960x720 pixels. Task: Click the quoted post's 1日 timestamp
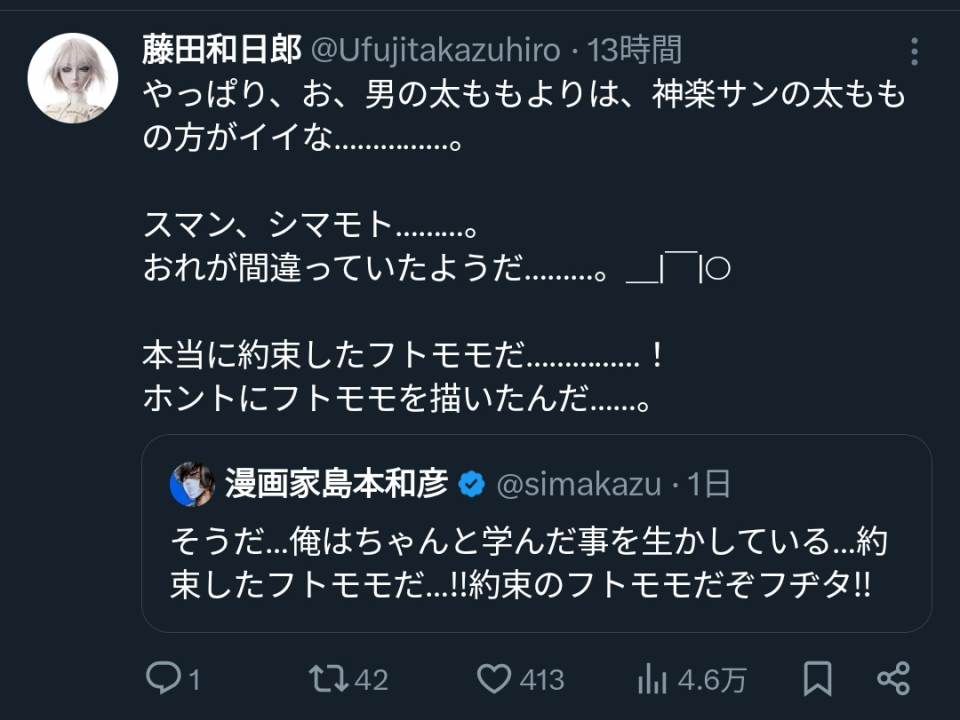tap(710, 485)
